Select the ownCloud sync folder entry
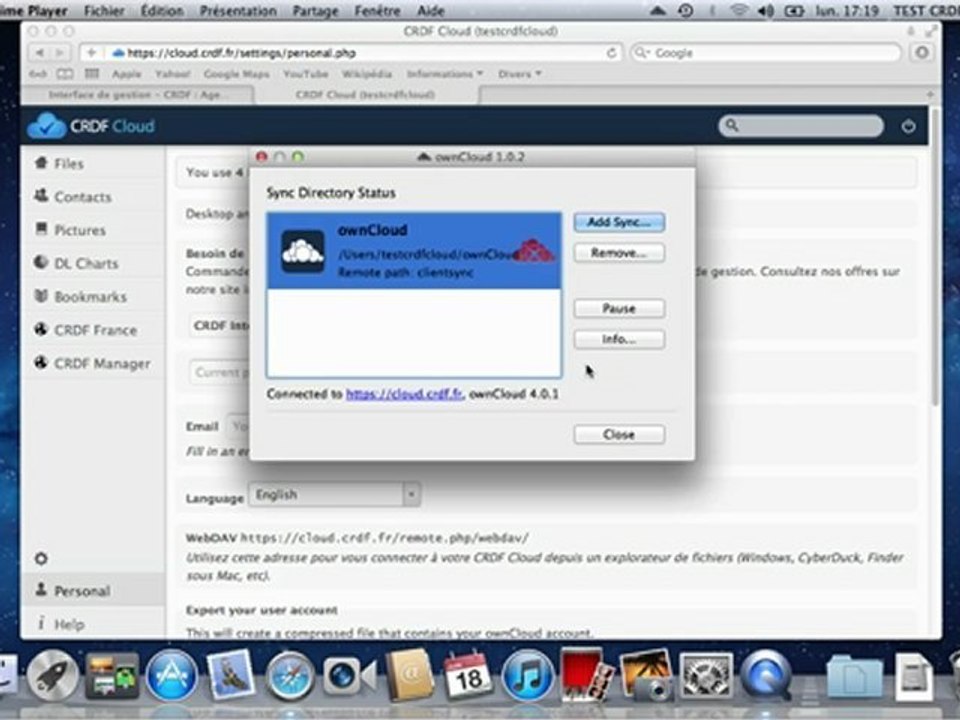Viewport: 960px width, 720px height. pyautogui.click(x=414, y=251)
